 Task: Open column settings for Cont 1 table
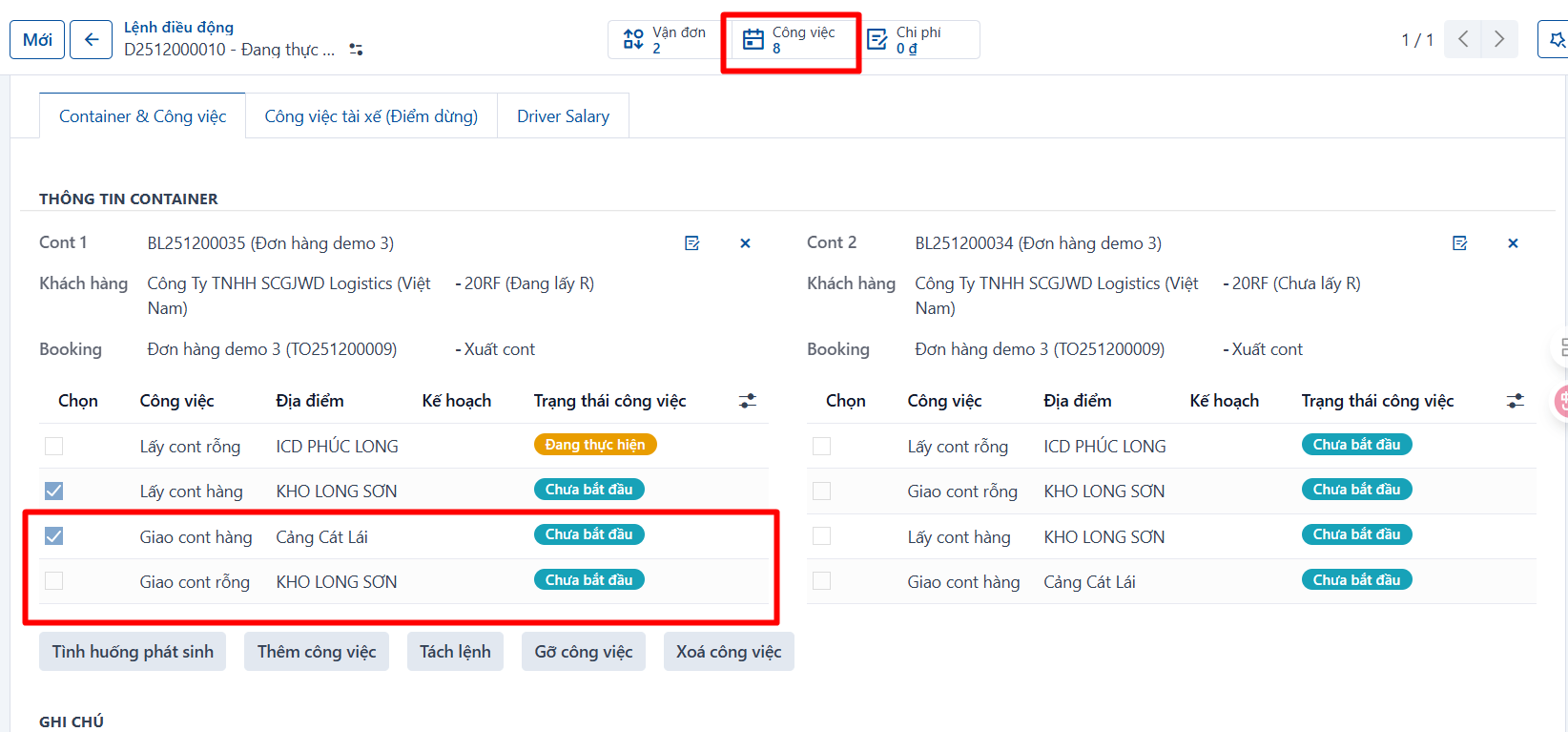point(748,401)
